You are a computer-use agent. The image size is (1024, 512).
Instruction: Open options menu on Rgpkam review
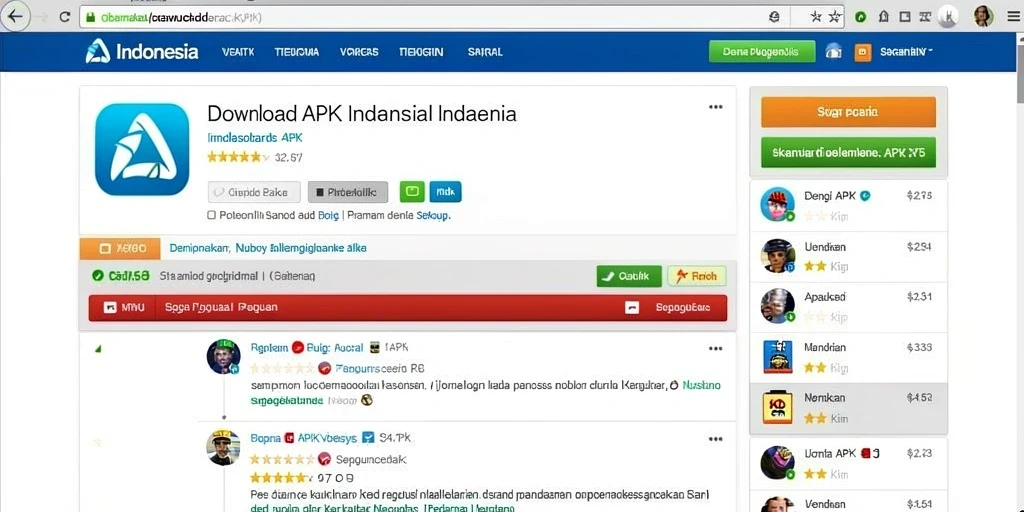click(x=716, y=349)
